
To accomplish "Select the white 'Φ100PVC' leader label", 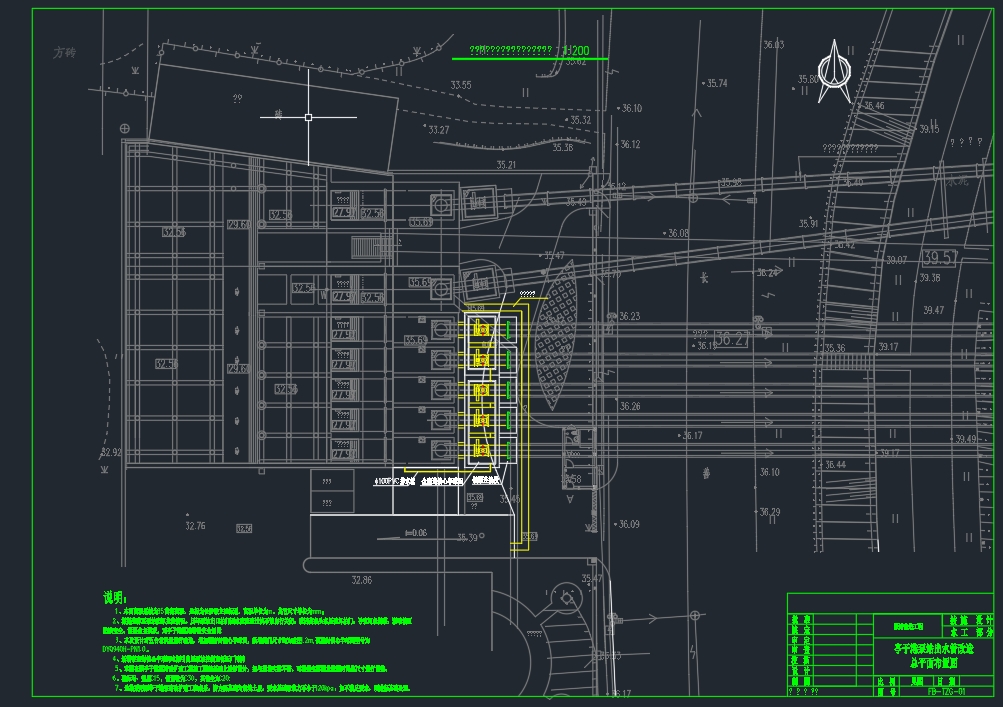I will tap(395, 481).
